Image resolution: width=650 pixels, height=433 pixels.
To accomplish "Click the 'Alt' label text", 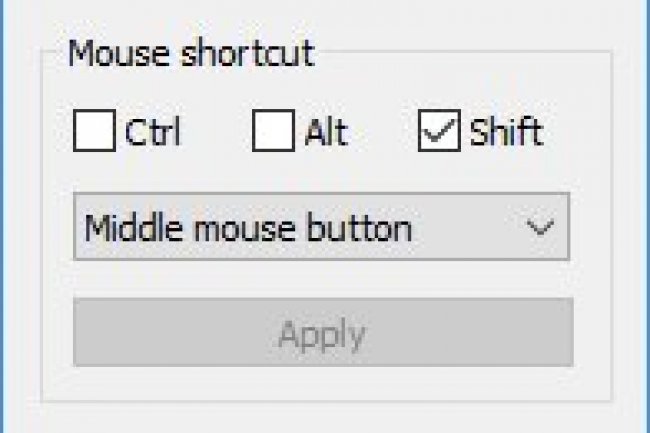I will tap(326, 132).
